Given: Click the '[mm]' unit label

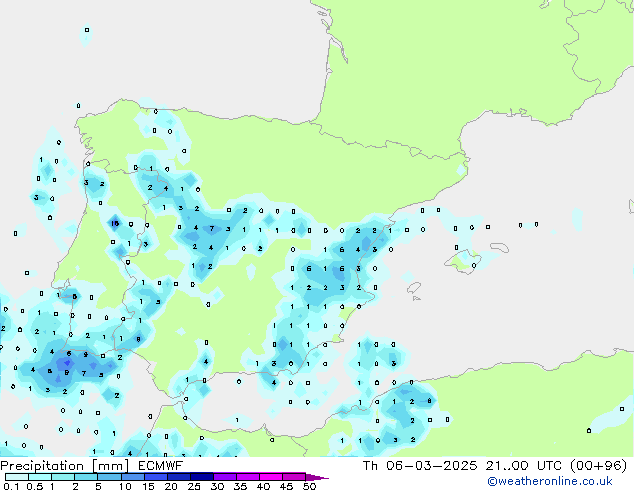Looking at the screenshot, I should click(111, 466).
